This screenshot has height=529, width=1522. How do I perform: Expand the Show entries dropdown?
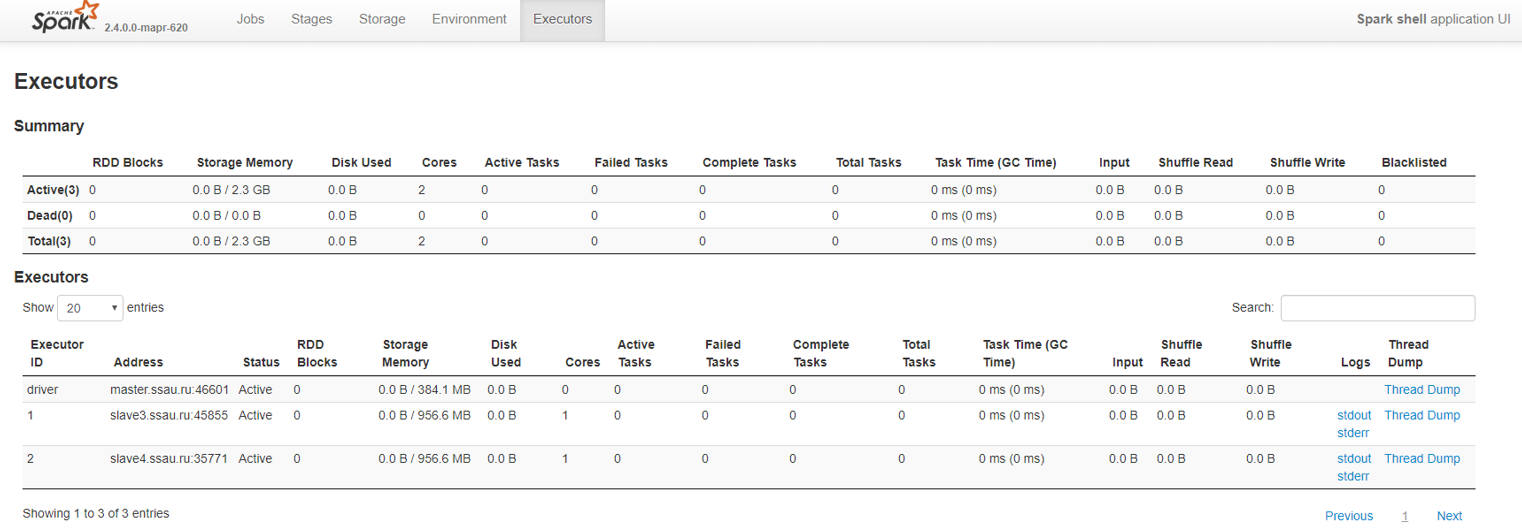point(90,308)
